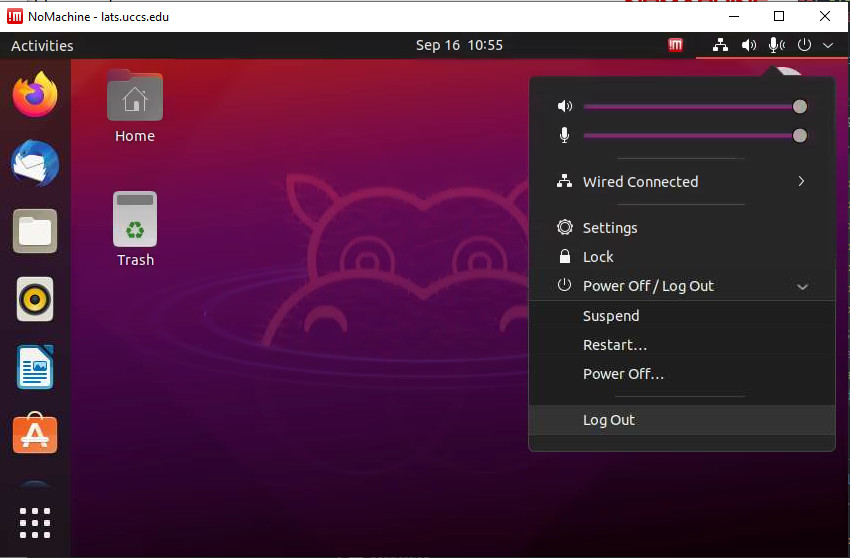This screenshot has height=558, width=850.
Task: Expand the Wired Connected submenu arrow
Action: (801, 181)
